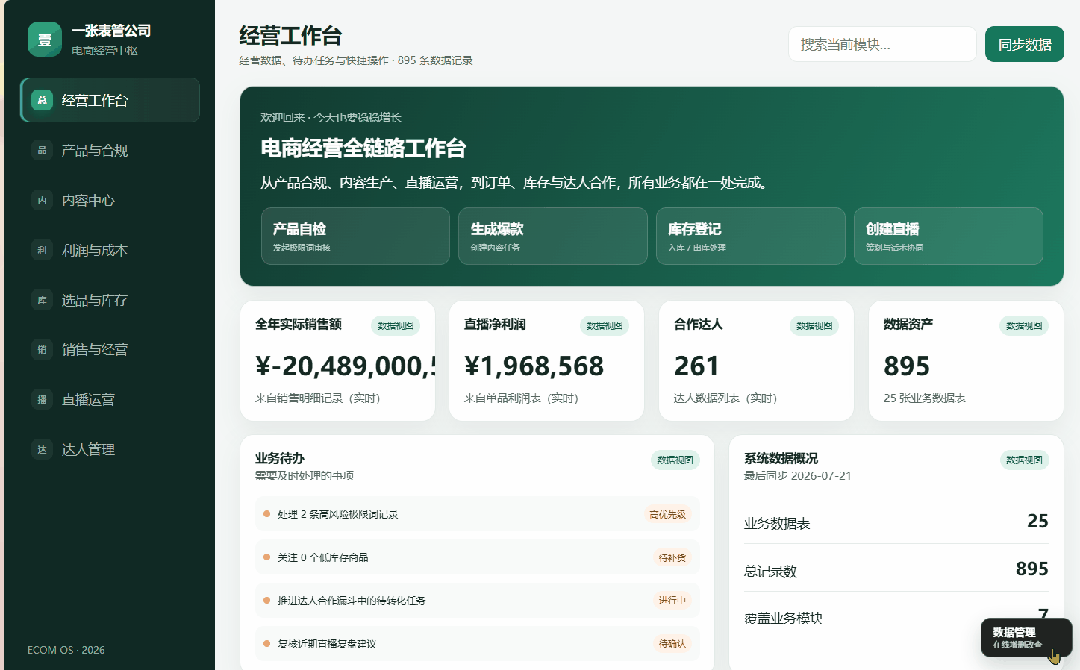Click the company logo icon in the sidebar
The image size is (1080, 670).
tap(45, 40)
